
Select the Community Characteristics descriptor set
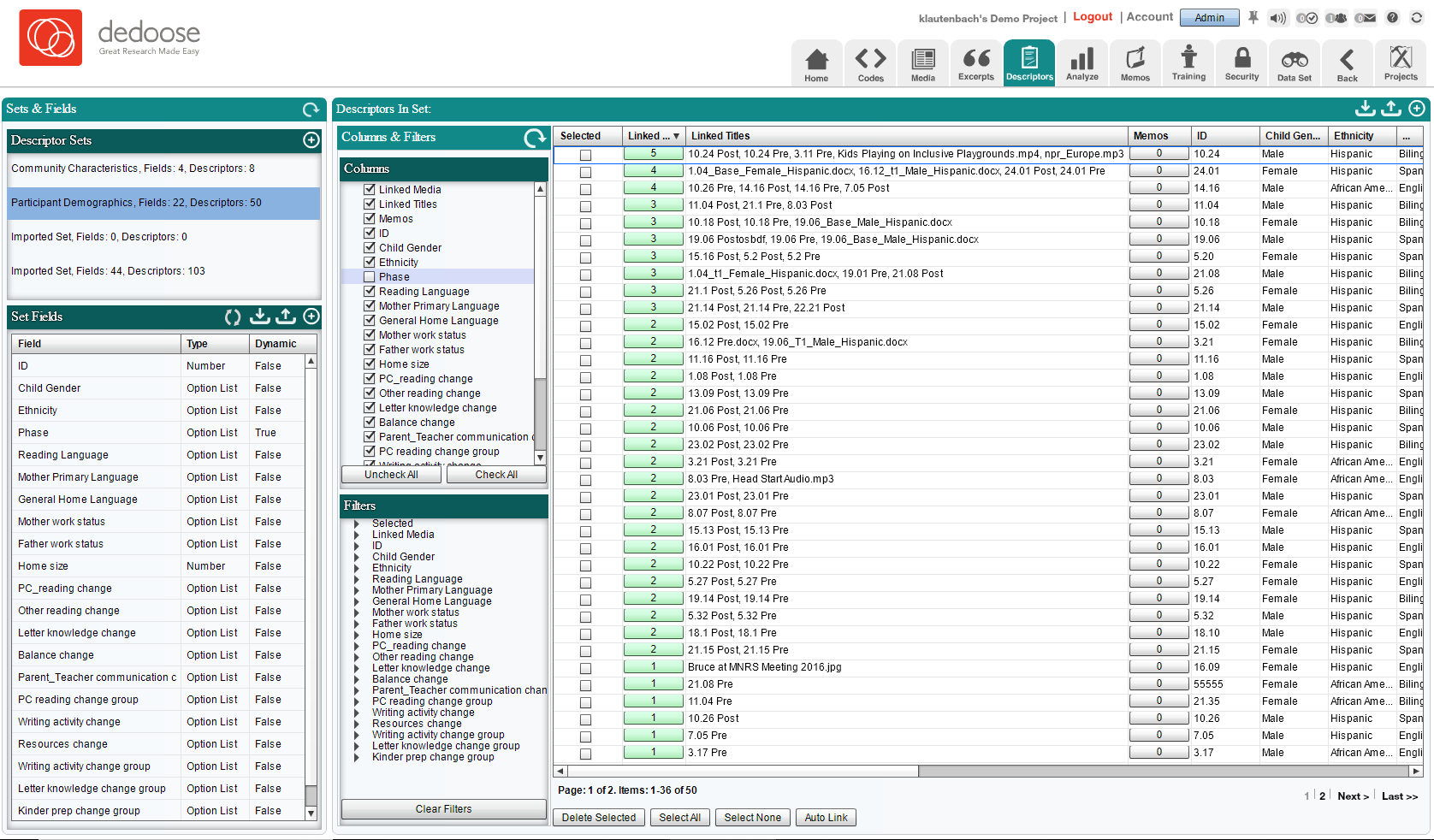tap(163, 169)
